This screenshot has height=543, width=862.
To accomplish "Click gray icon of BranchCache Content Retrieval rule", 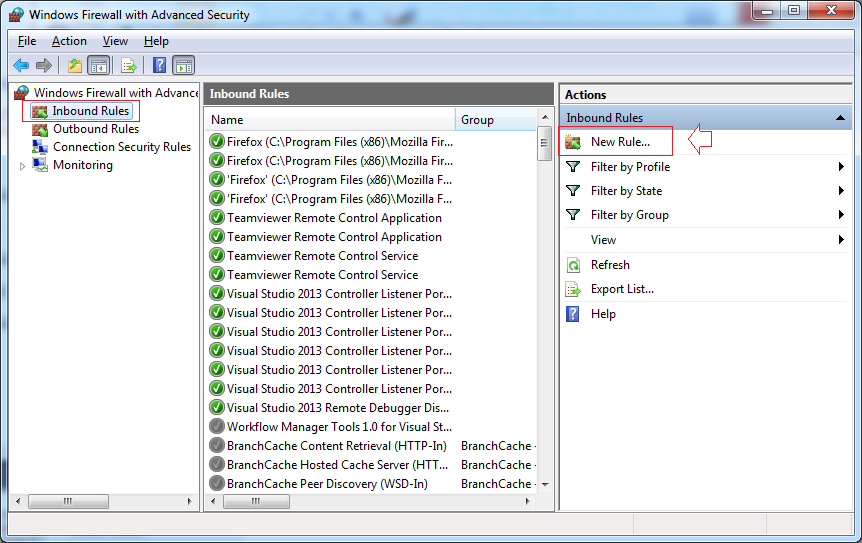I will click(217, 445).
